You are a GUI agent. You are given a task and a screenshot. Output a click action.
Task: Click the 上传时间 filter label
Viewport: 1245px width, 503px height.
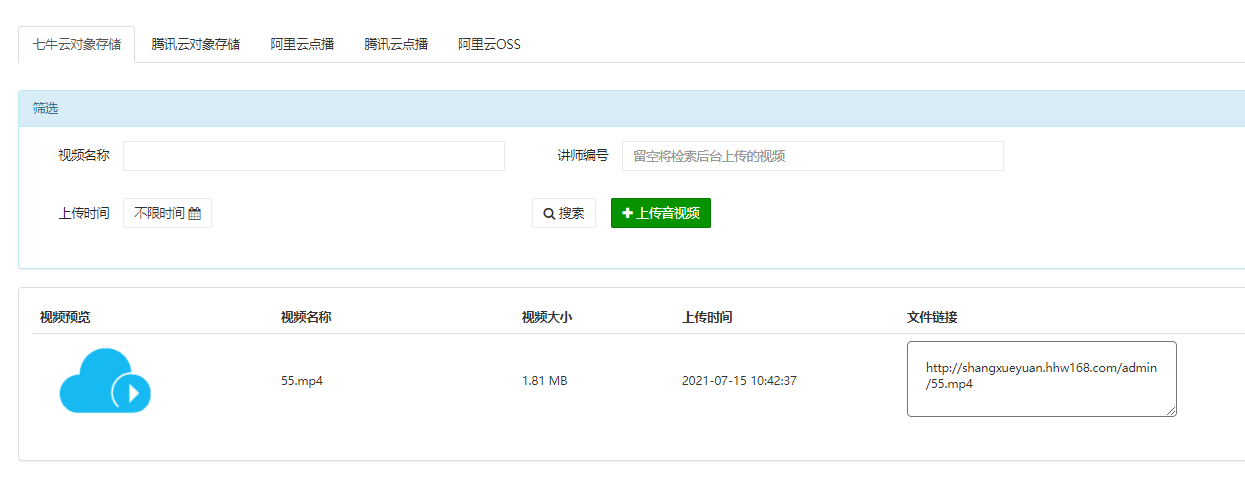[84, 213]
